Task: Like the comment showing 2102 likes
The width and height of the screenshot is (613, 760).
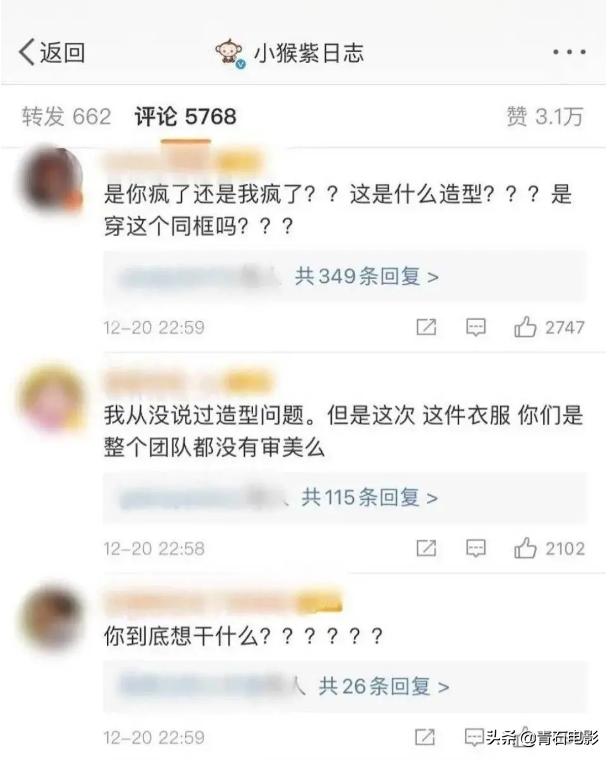Action: [x=549, y=548]
